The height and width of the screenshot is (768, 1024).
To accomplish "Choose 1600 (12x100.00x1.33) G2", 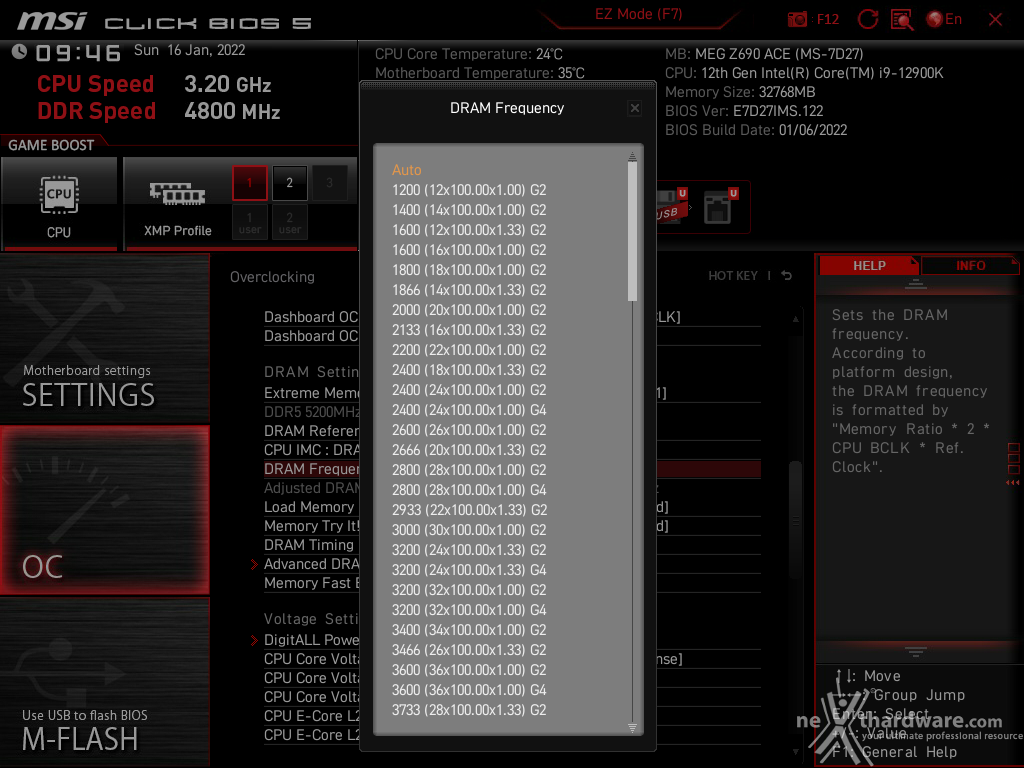I will coord(469,230).
